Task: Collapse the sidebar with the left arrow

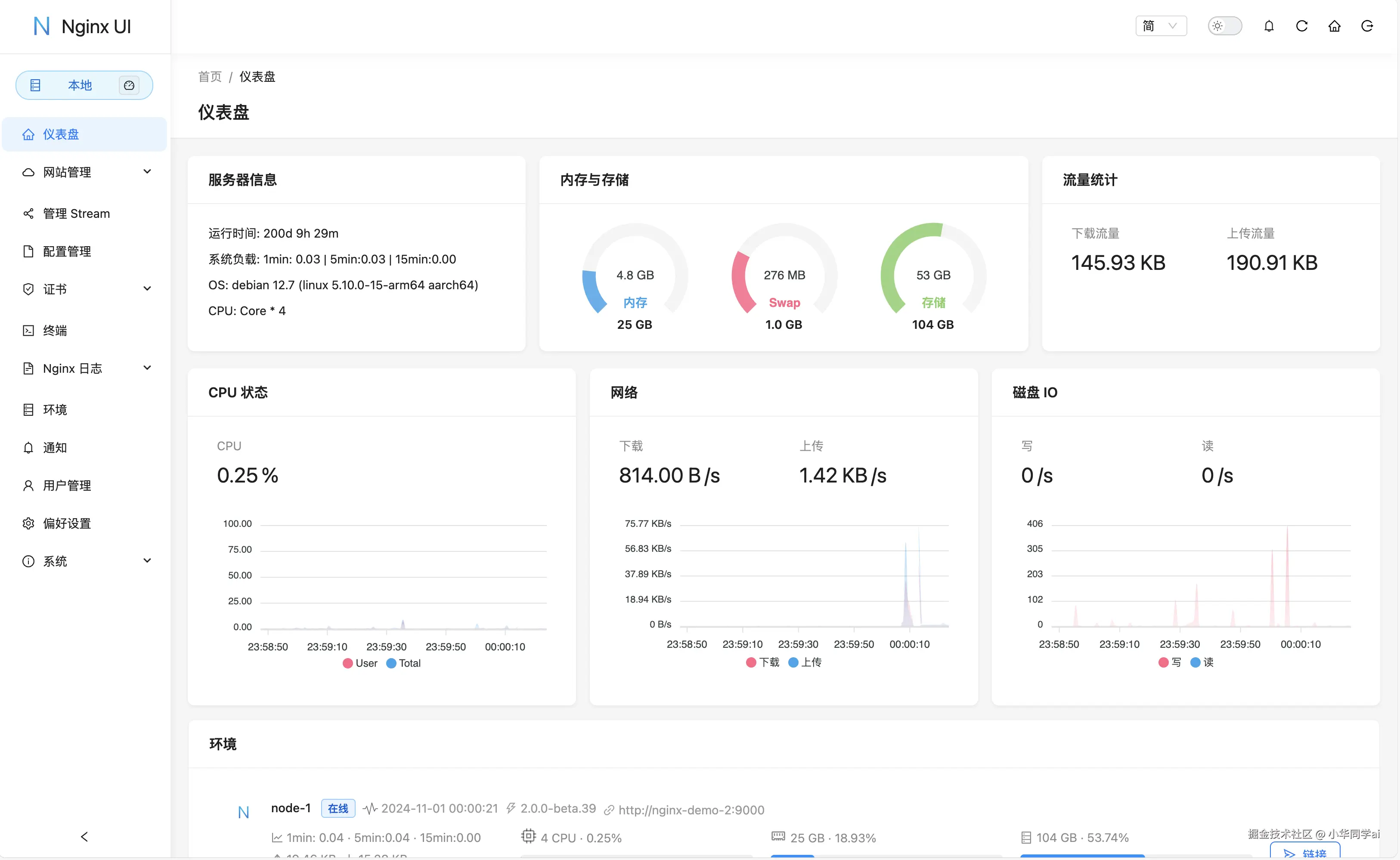Action: [84, 836]
